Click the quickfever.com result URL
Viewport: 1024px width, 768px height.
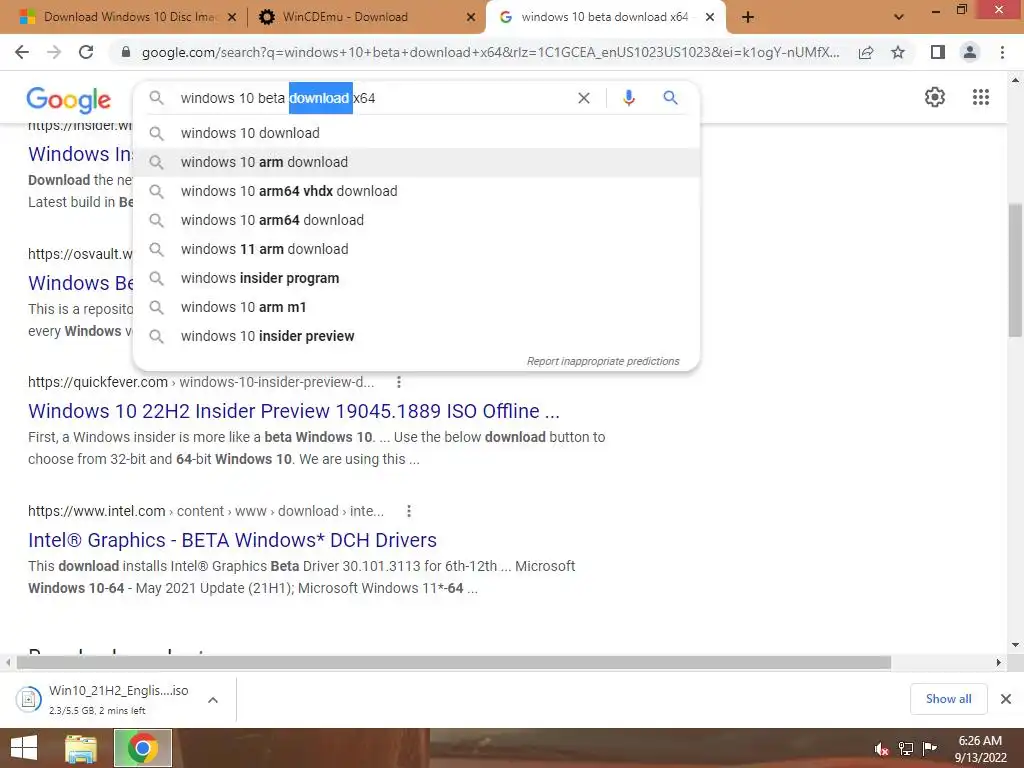click(x=201, y=382)
